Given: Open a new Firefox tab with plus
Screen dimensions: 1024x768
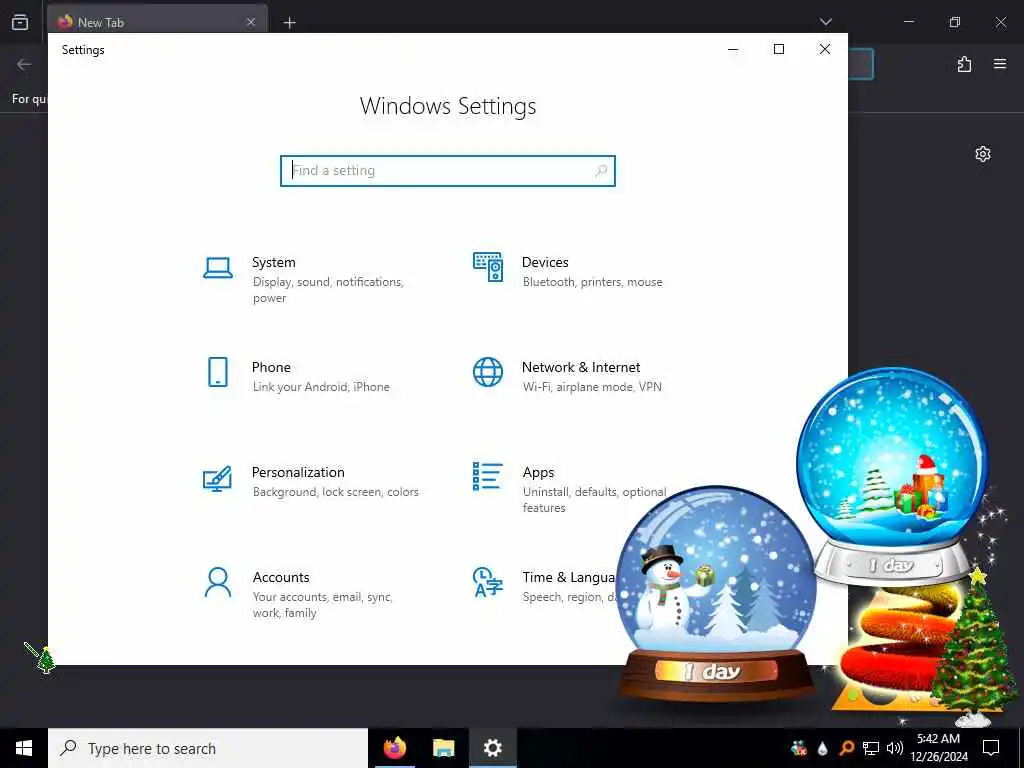Looking at the screenshot, I should pyautogui.click(x=289, y=23).
